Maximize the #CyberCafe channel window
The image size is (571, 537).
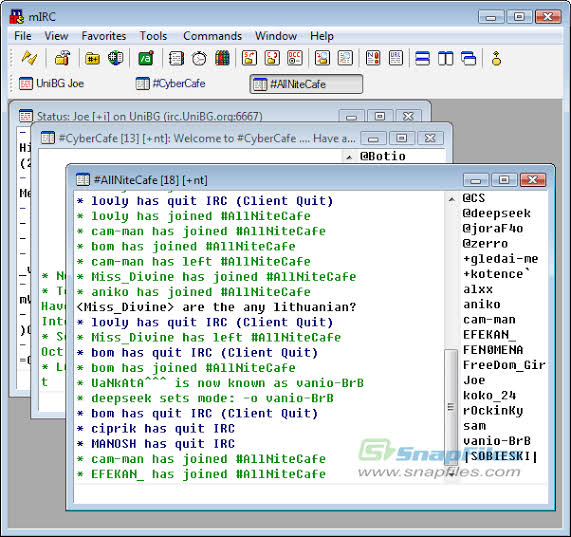pos(402,138)
